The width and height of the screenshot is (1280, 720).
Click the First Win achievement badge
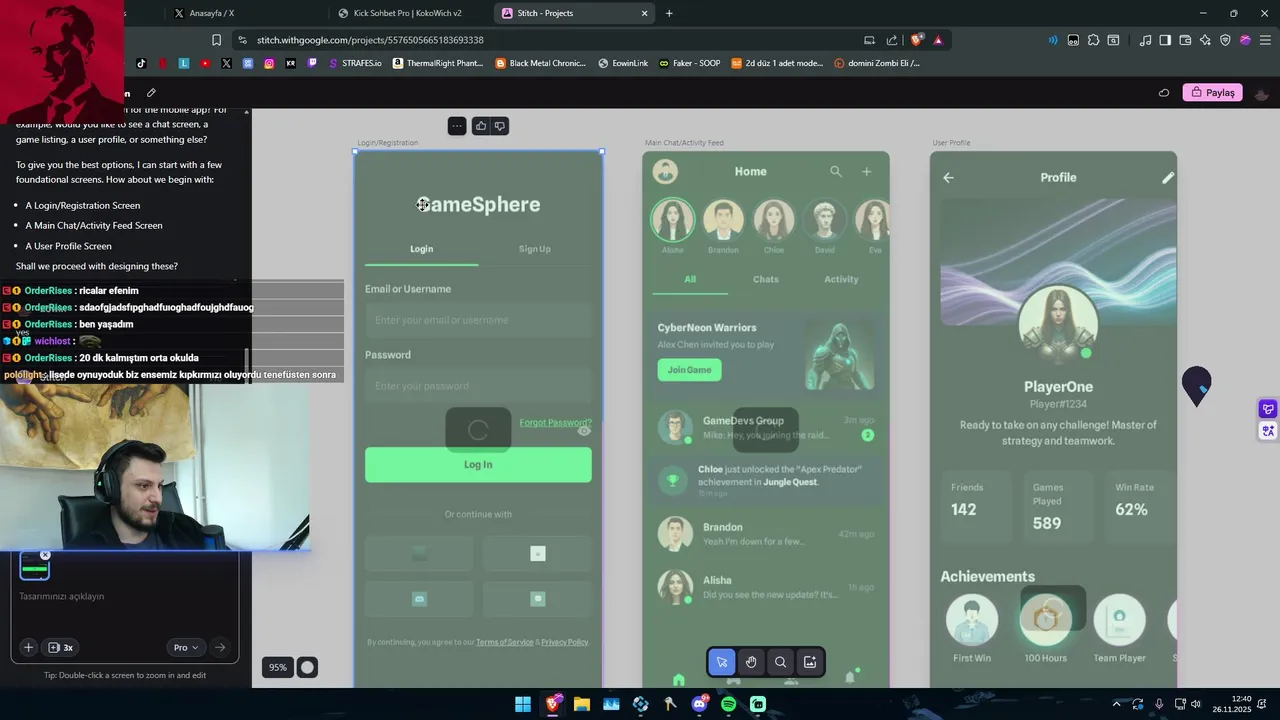(x=972, y=620)
